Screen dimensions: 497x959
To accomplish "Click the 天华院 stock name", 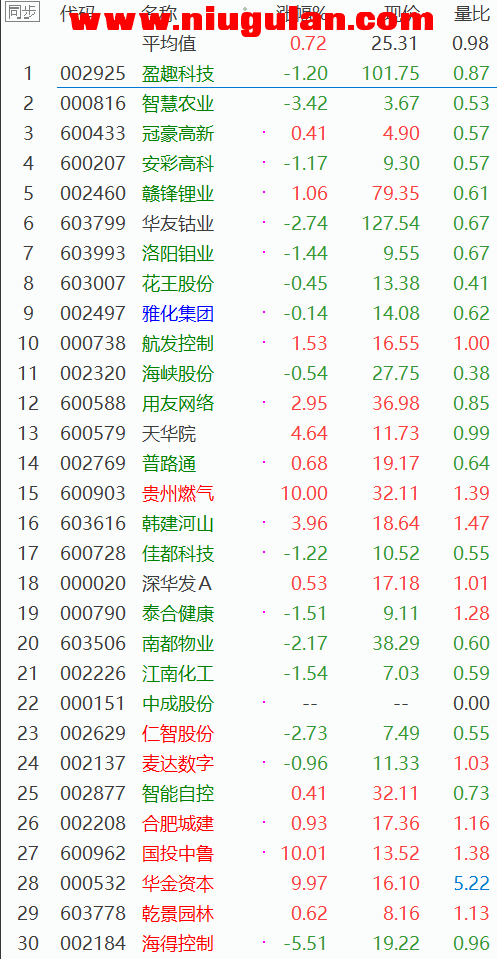I will [169, 433].
